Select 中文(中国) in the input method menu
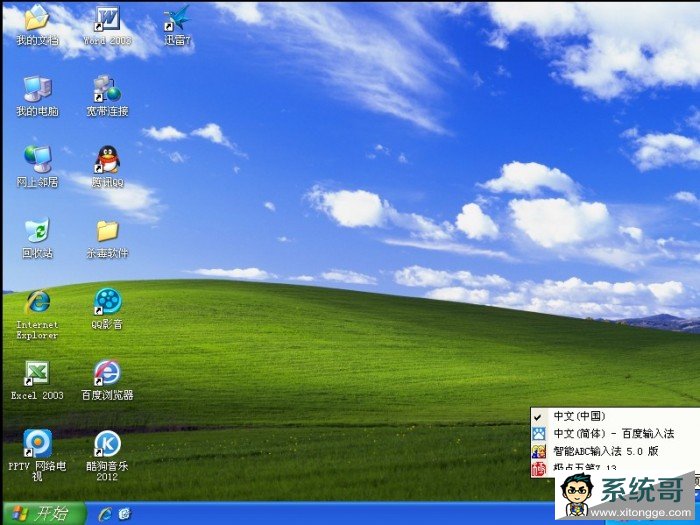Screen dimensions: 700x525 [615, 416]
